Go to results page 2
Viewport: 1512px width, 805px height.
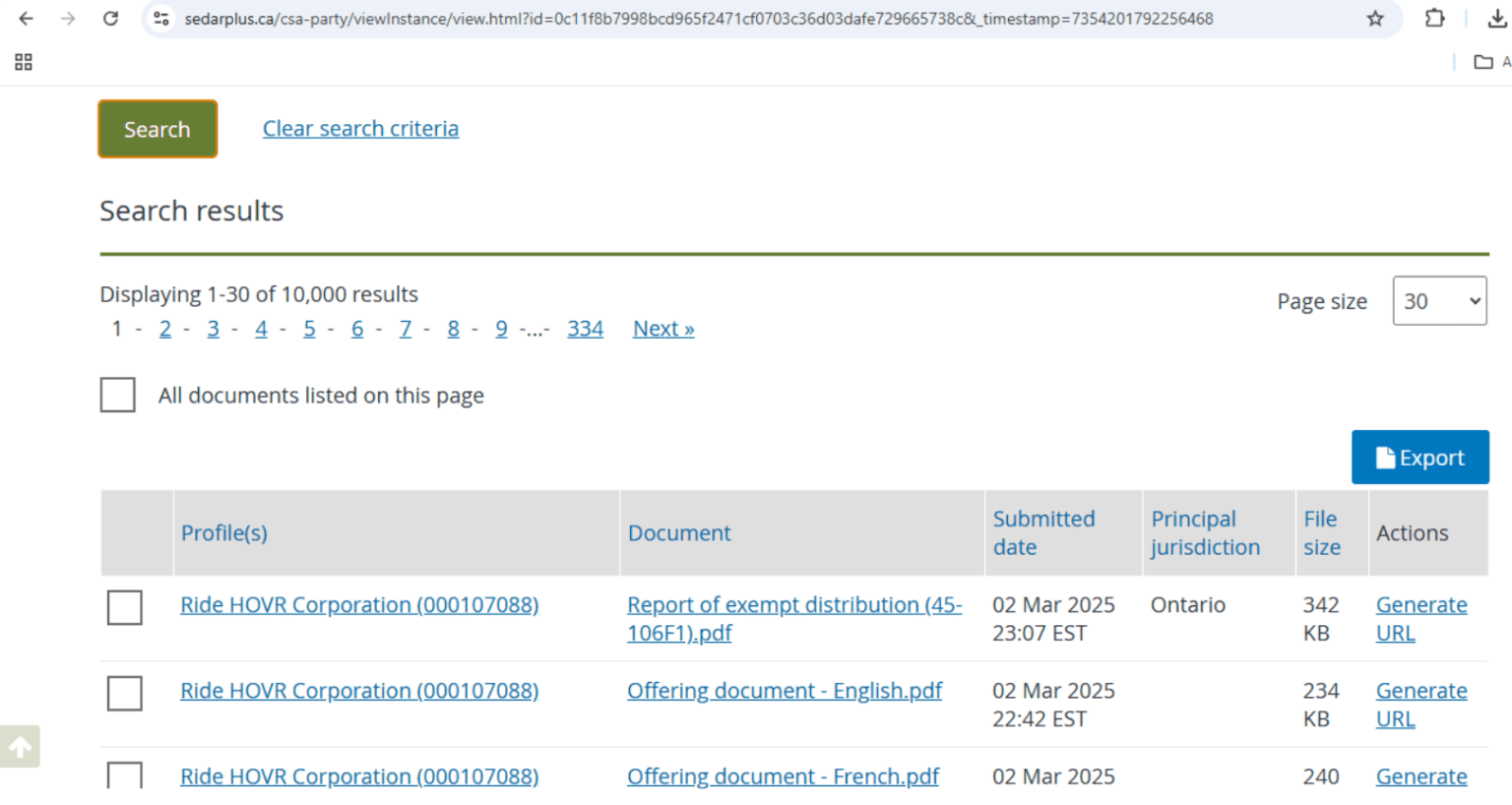165,329
